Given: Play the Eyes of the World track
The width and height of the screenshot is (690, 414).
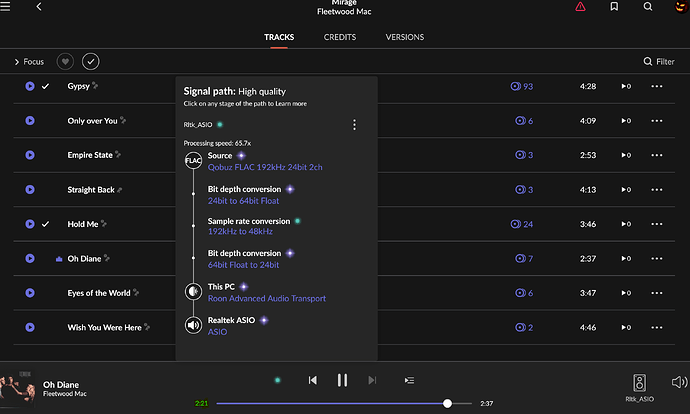Looking at the screenshot, I should pyautogui.click(x=30, y=293).
